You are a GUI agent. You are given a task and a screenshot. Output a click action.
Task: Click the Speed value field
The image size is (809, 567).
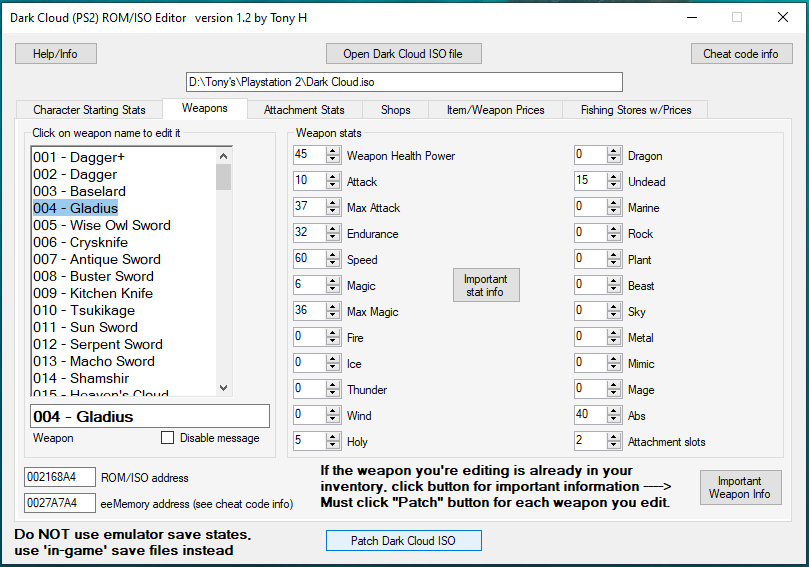(x=309, y=258)
